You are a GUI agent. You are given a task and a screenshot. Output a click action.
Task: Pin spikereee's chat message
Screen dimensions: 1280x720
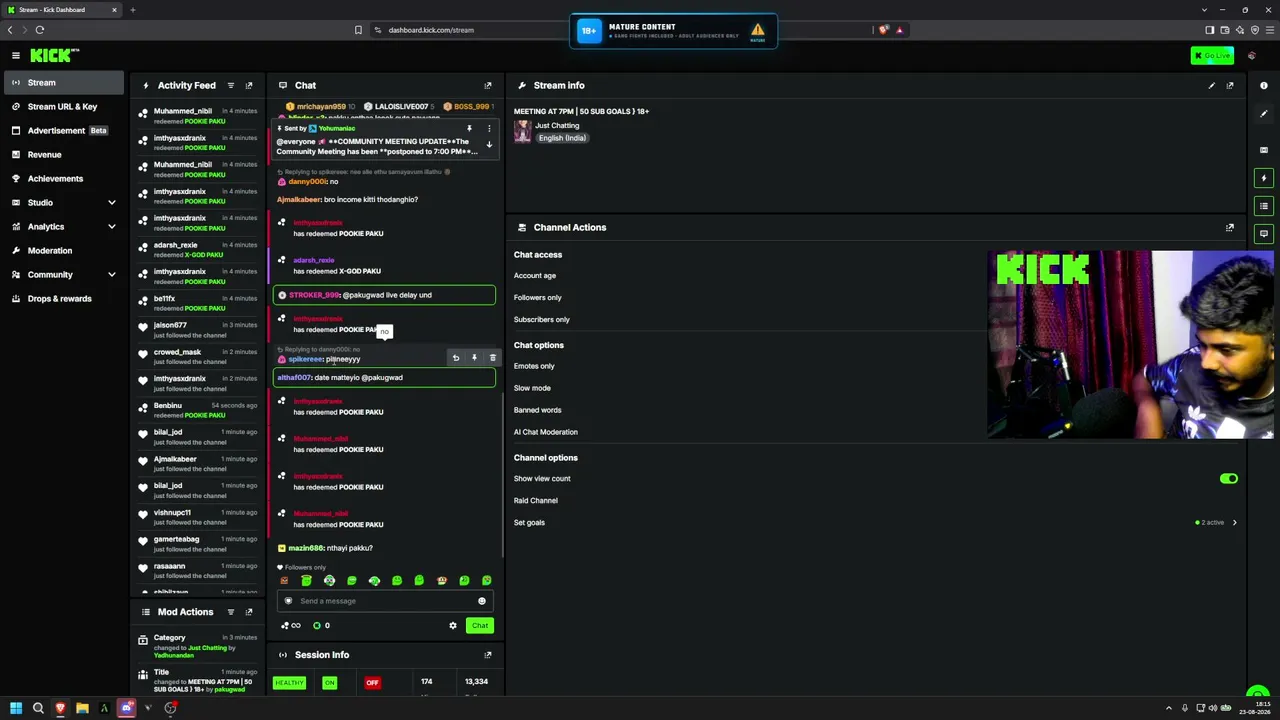[474, 358]
